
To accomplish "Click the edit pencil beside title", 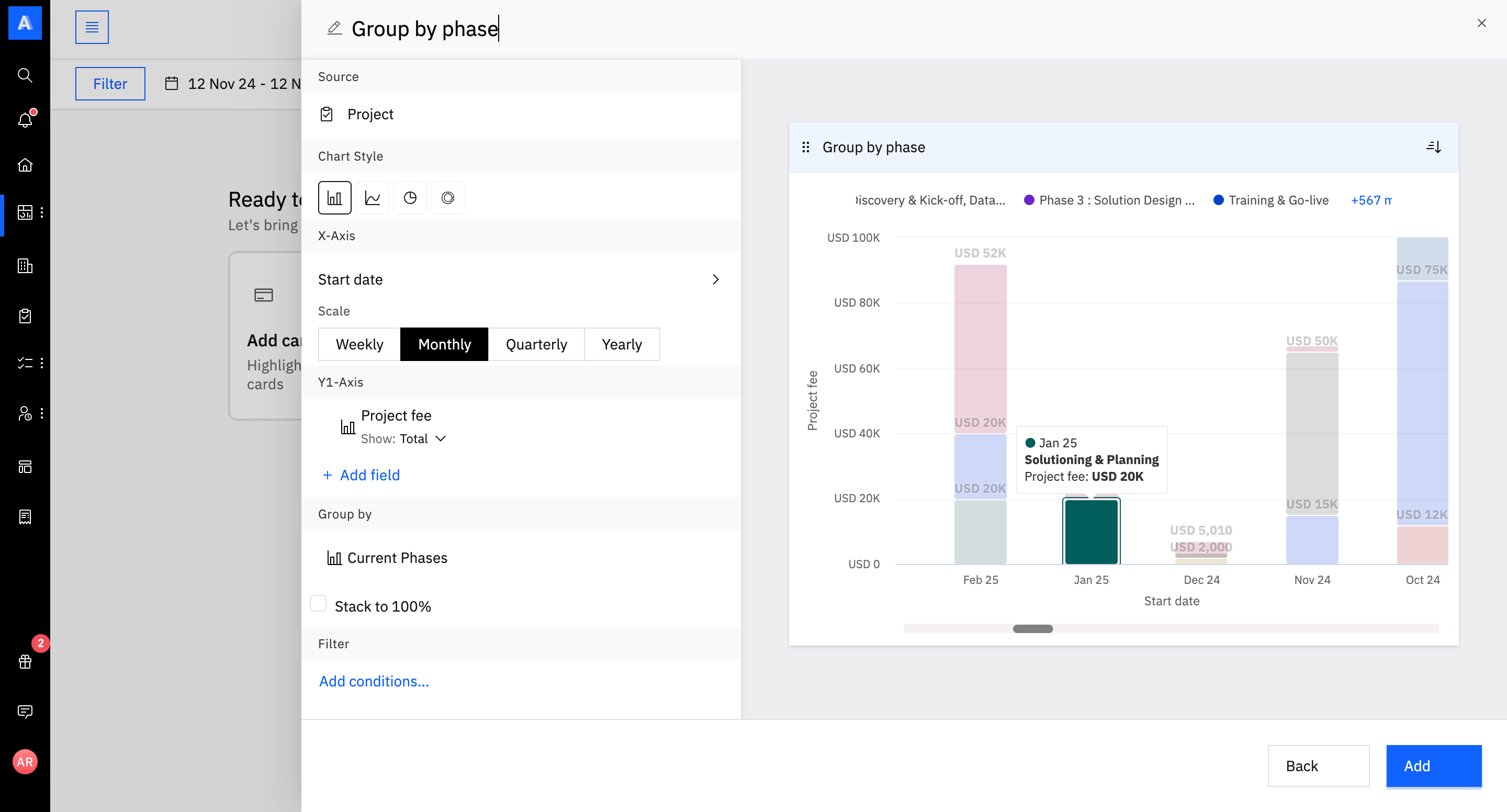I will click(334, 28).
